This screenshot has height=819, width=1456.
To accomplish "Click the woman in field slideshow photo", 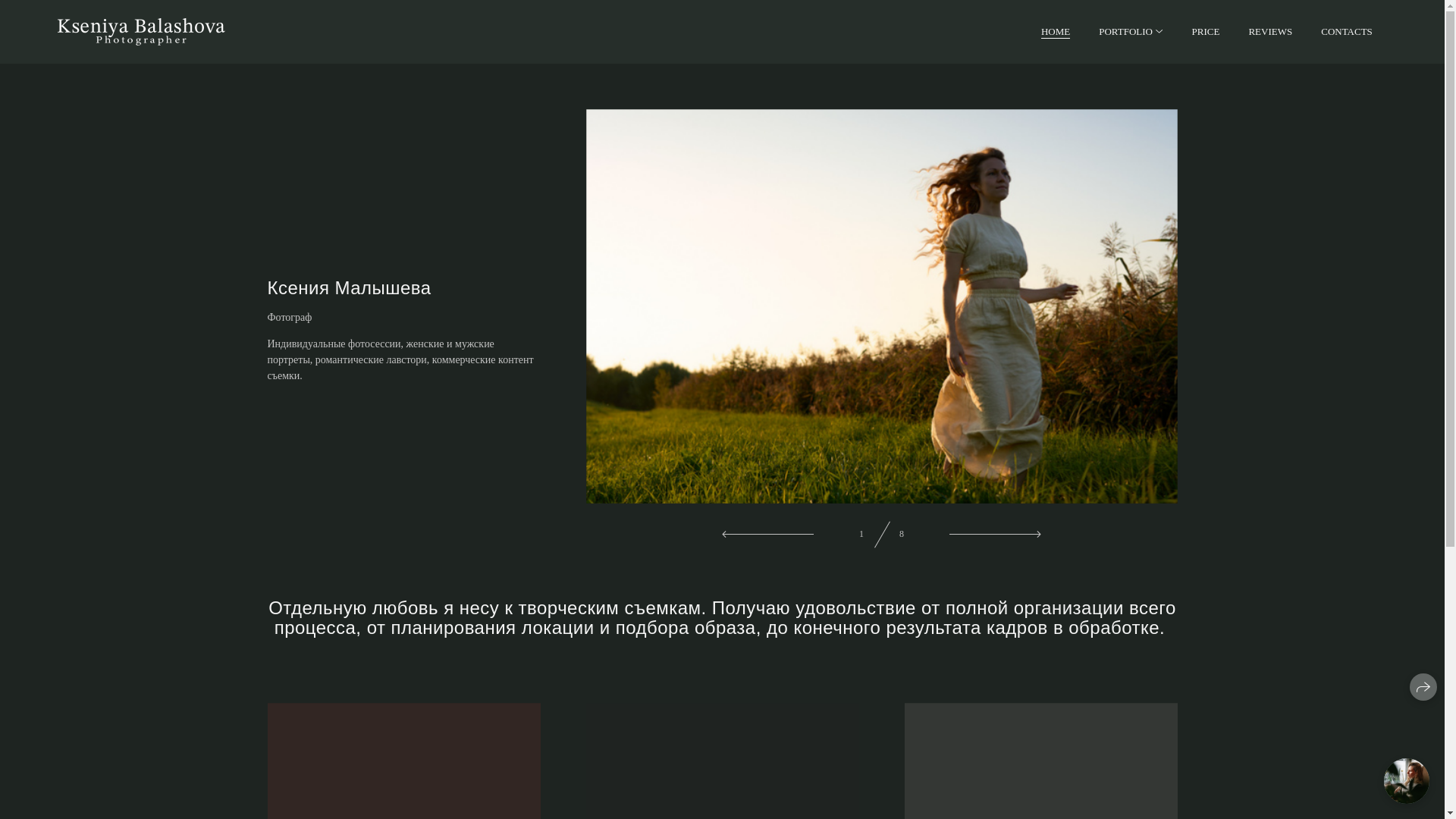I will (x=881, y=306).
